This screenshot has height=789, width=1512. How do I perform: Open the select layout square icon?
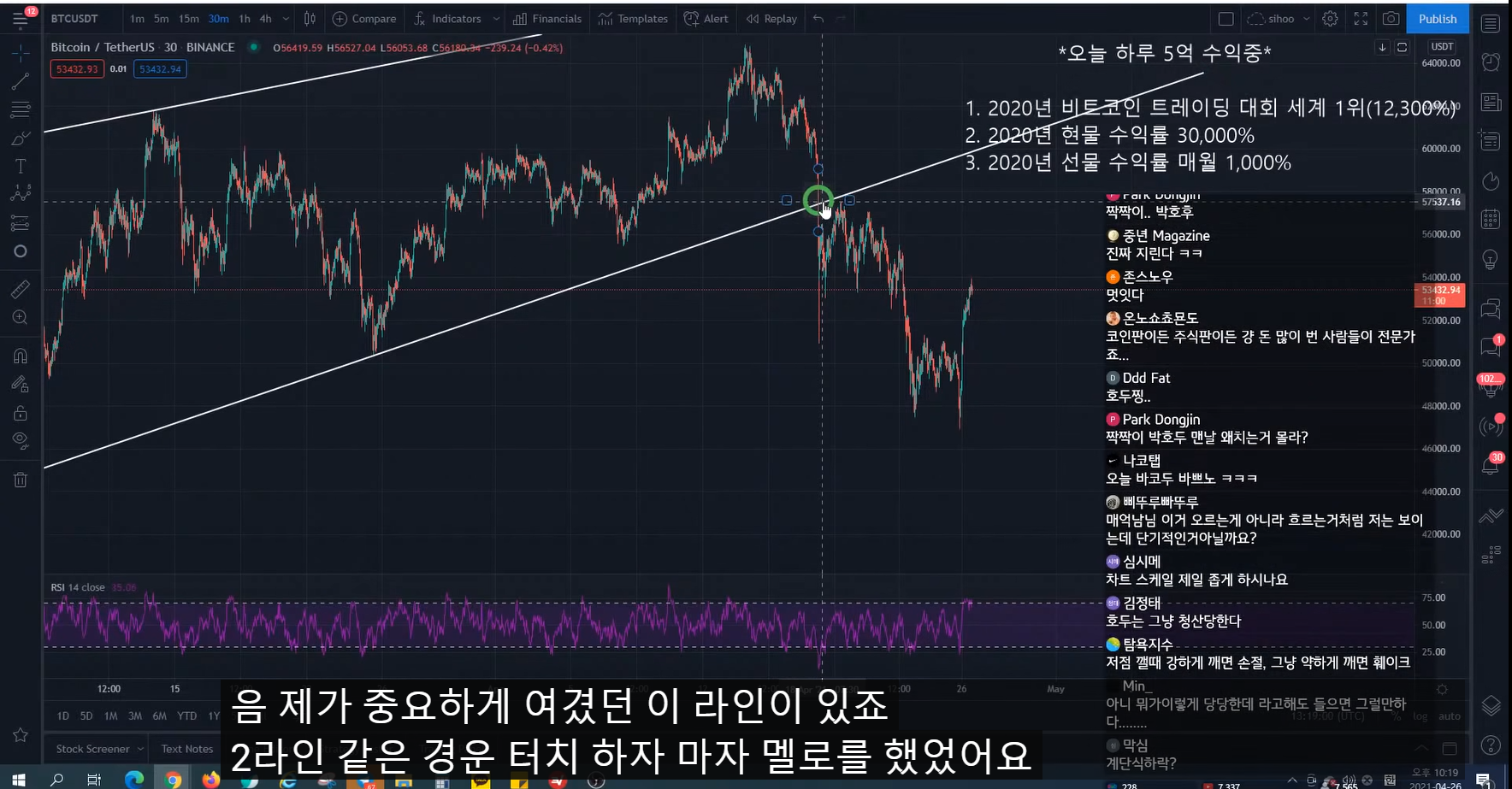click(x=1226, y=19)
